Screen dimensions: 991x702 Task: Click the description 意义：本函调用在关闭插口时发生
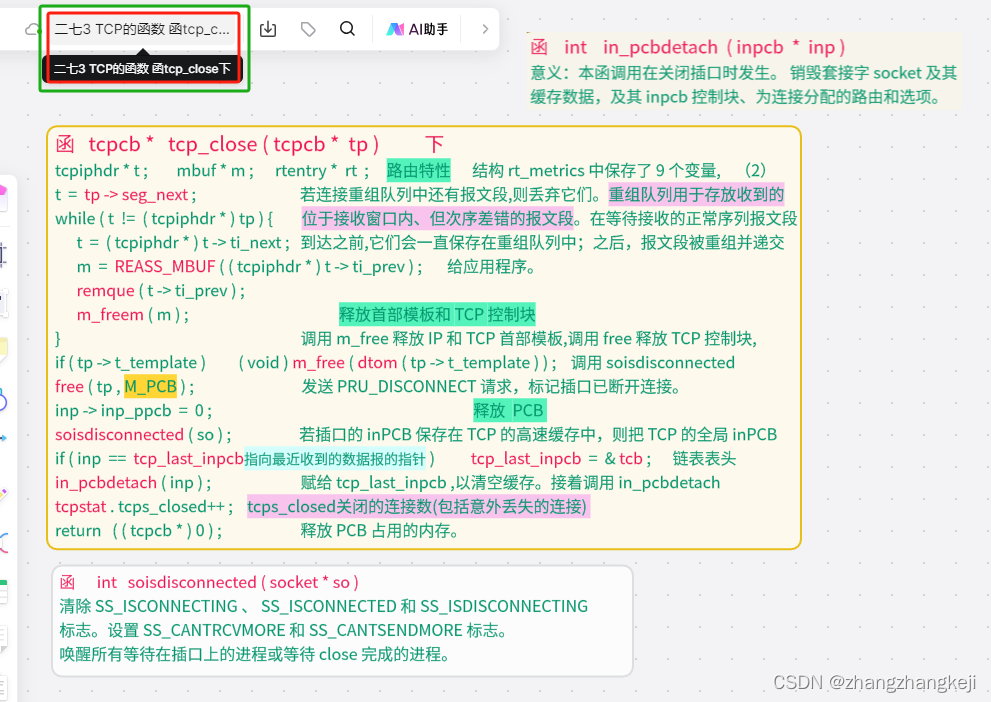coord(655,73)
